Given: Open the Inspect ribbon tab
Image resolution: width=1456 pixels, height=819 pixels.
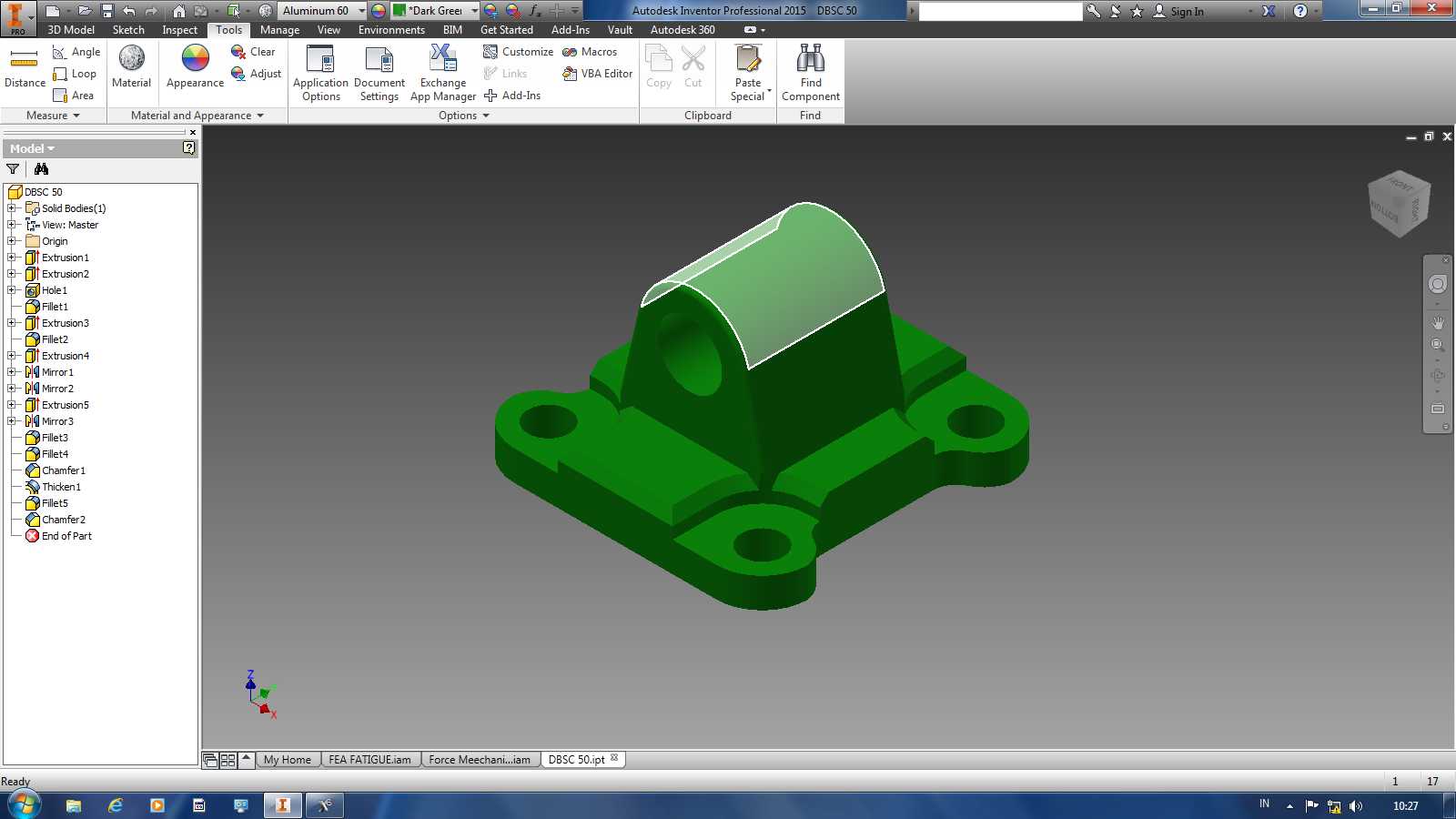Looking at the screenshot, I should [179, 30].
